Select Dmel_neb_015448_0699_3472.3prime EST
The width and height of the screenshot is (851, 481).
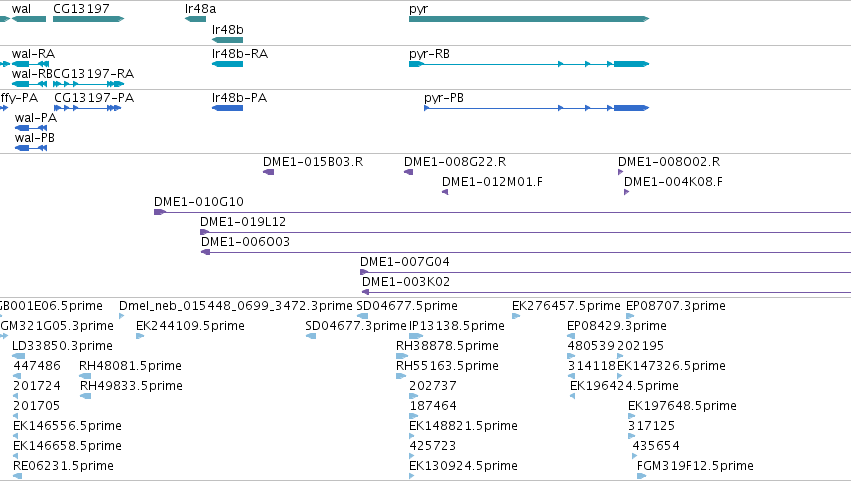122,316
